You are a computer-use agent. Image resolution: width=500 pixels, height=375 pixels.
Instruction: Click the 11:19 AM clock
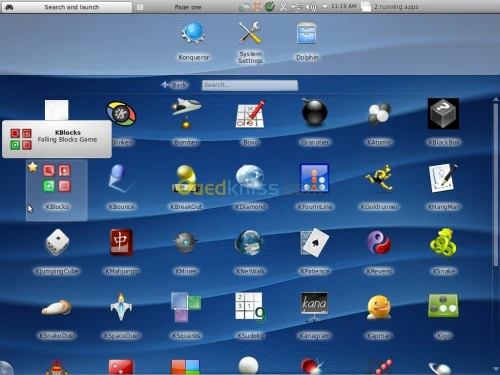coord(343,6)
